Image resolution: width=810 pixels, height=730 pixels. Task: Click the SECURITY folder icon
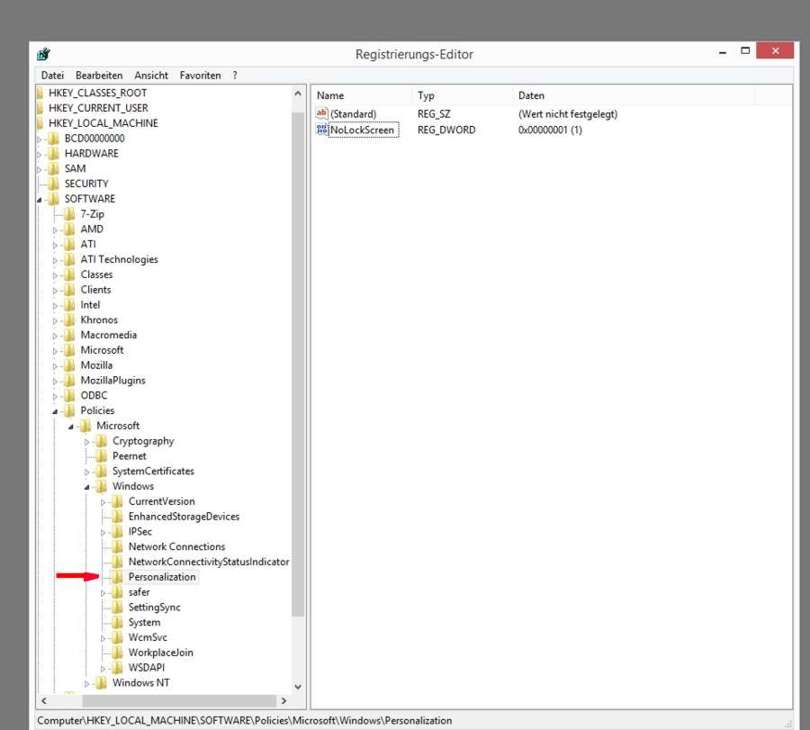coord(54,183)
